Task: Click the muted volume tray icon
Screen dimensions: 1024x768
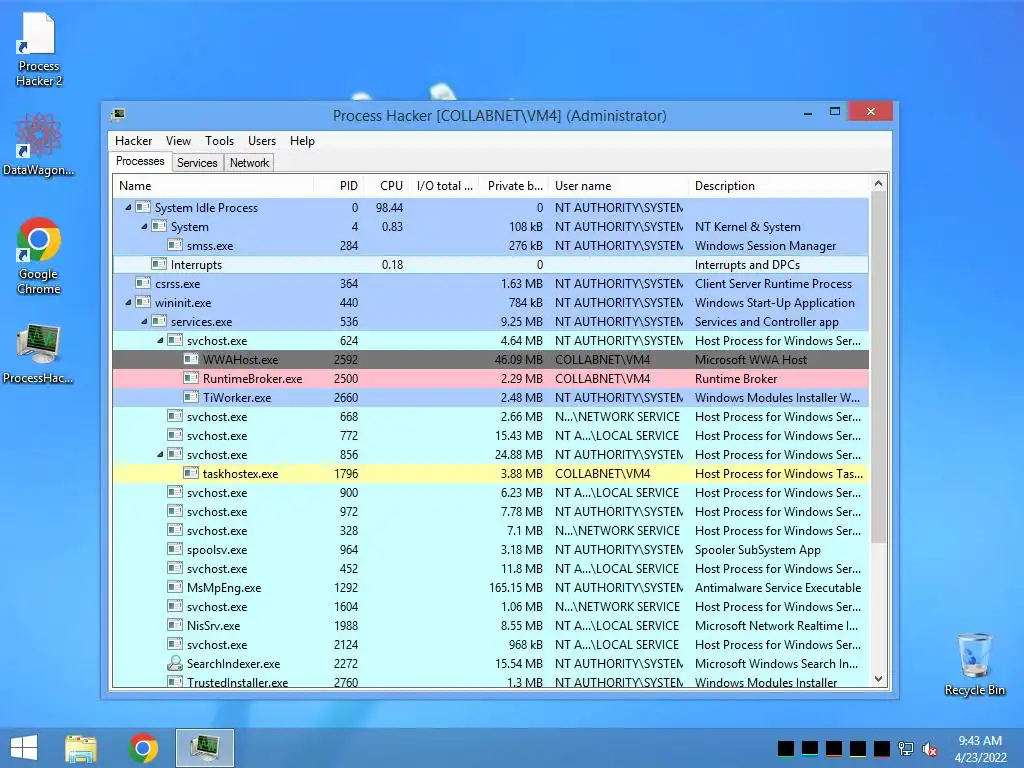Action: pos(929,749)
